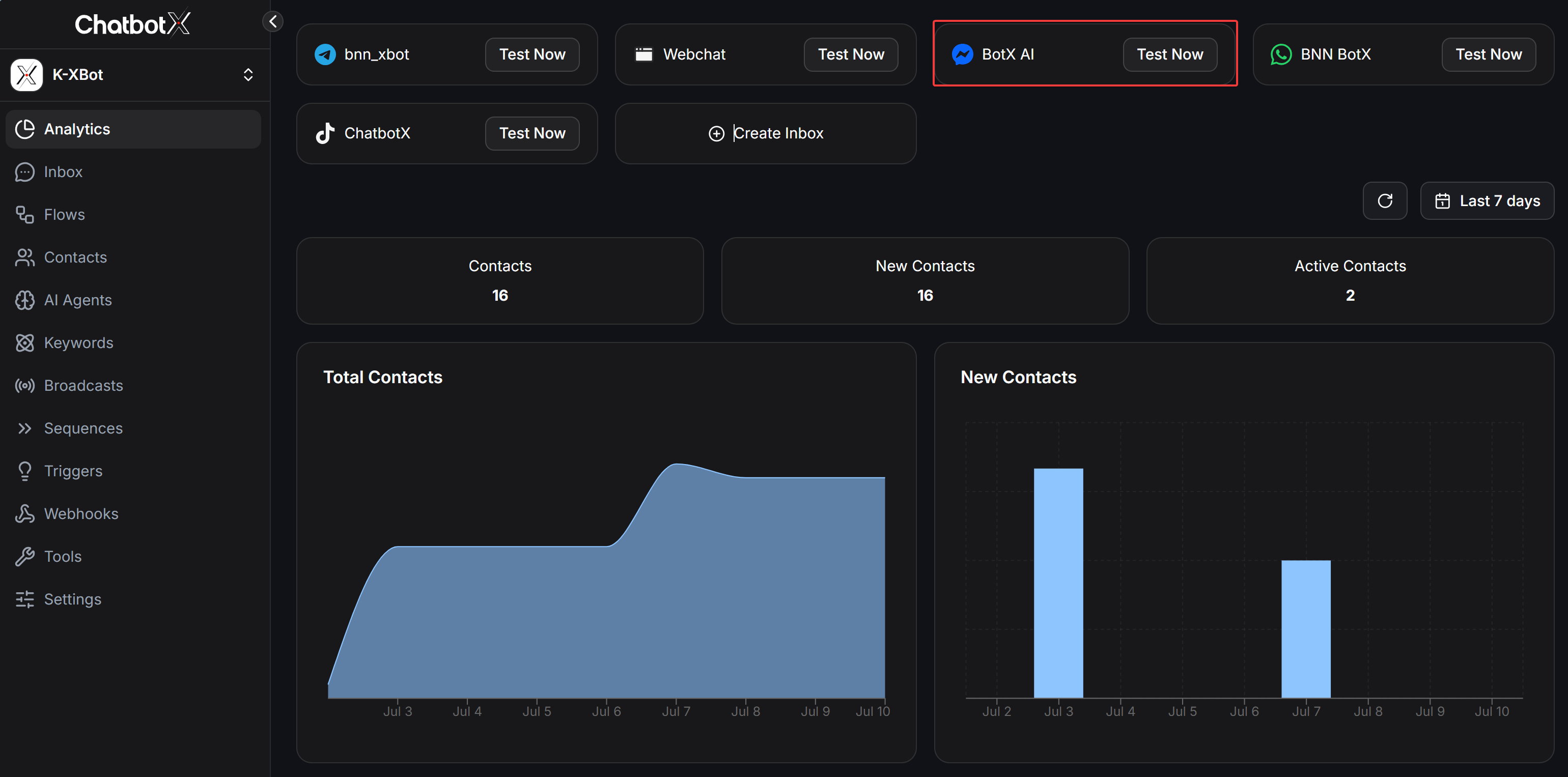This screenshot has width=1568, height=777.
Task: Click the Keywords icon
Action: [x=25, y=342]
